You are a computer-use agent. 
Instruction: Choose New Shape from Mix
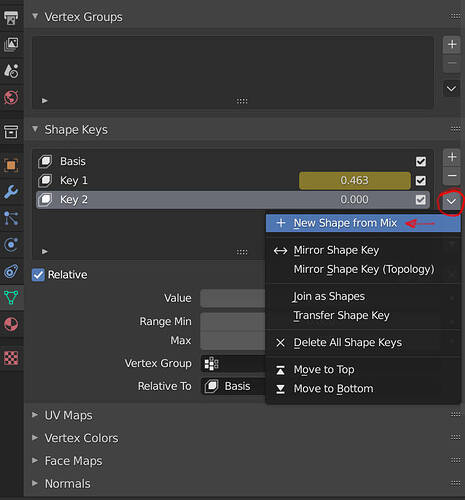click(363, 223)
